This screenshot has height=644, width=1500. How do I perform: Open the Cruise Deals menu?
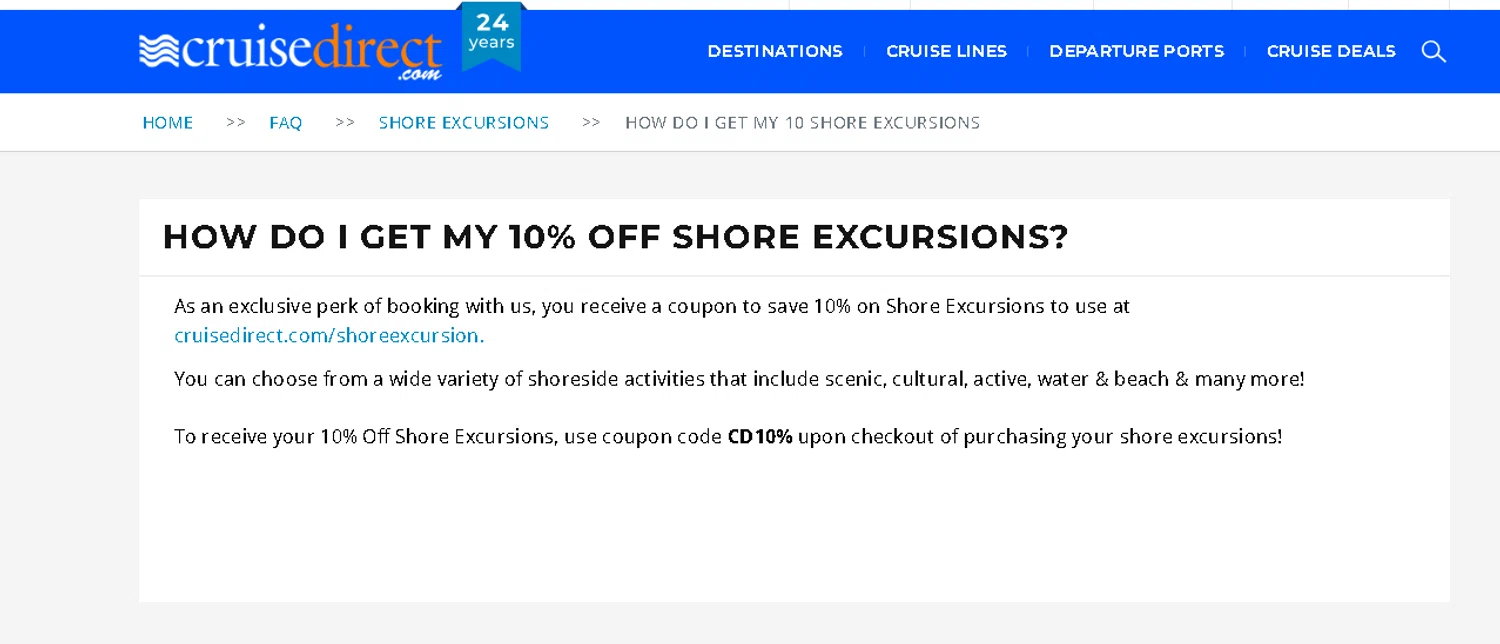tap(1331, 51)
